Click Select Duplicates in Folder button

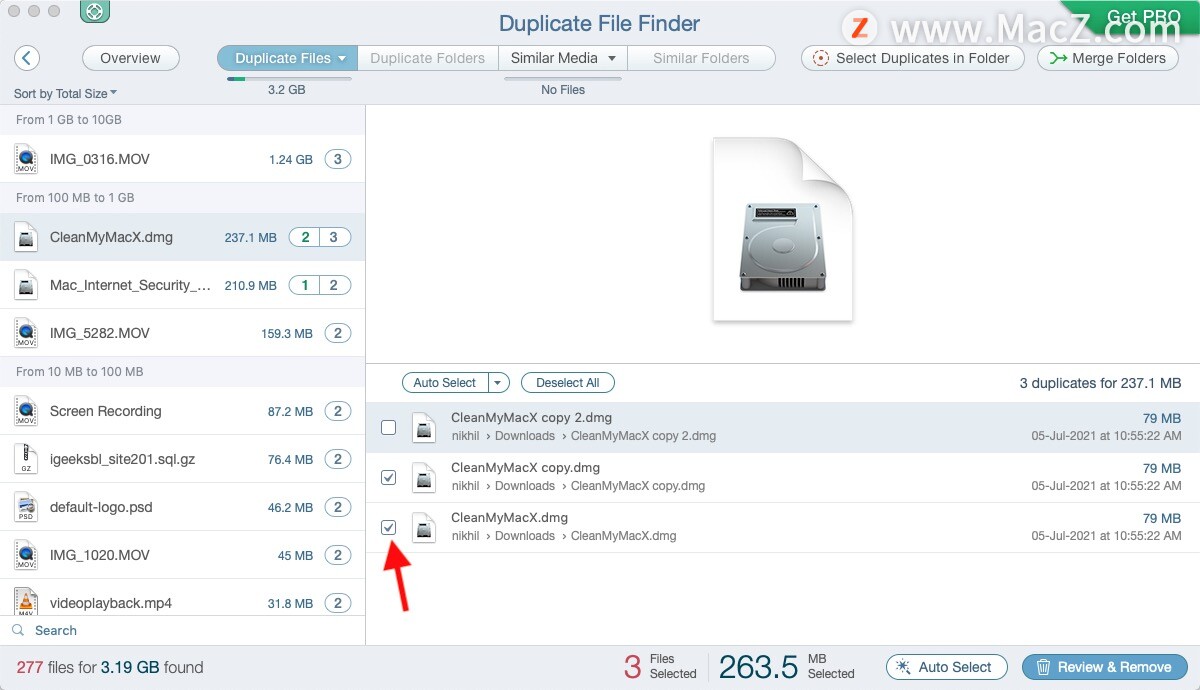pos(912,58)
